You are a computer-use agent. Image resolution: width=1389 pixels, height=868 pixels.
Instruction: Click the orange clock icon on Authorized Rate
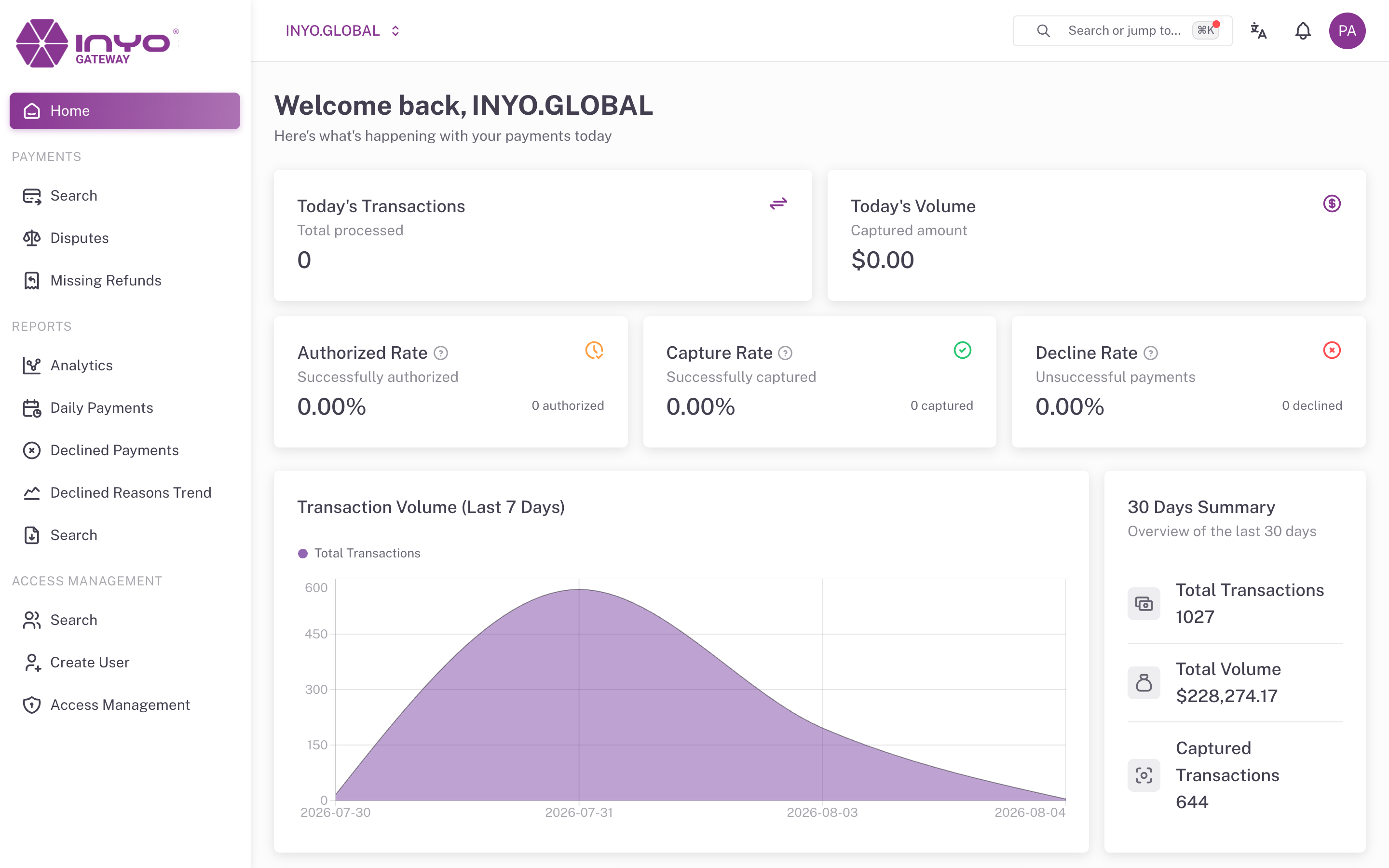pos(594,350)
